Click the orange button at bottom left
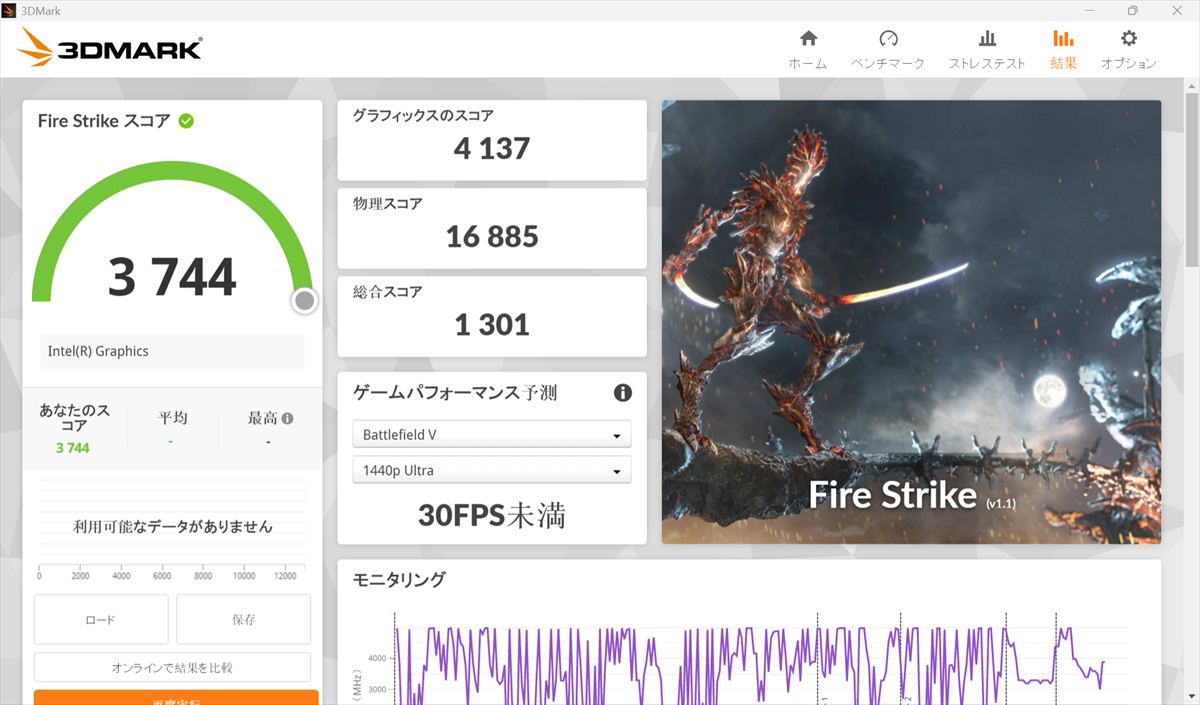 pyautogui.click(x=176, y=697)
